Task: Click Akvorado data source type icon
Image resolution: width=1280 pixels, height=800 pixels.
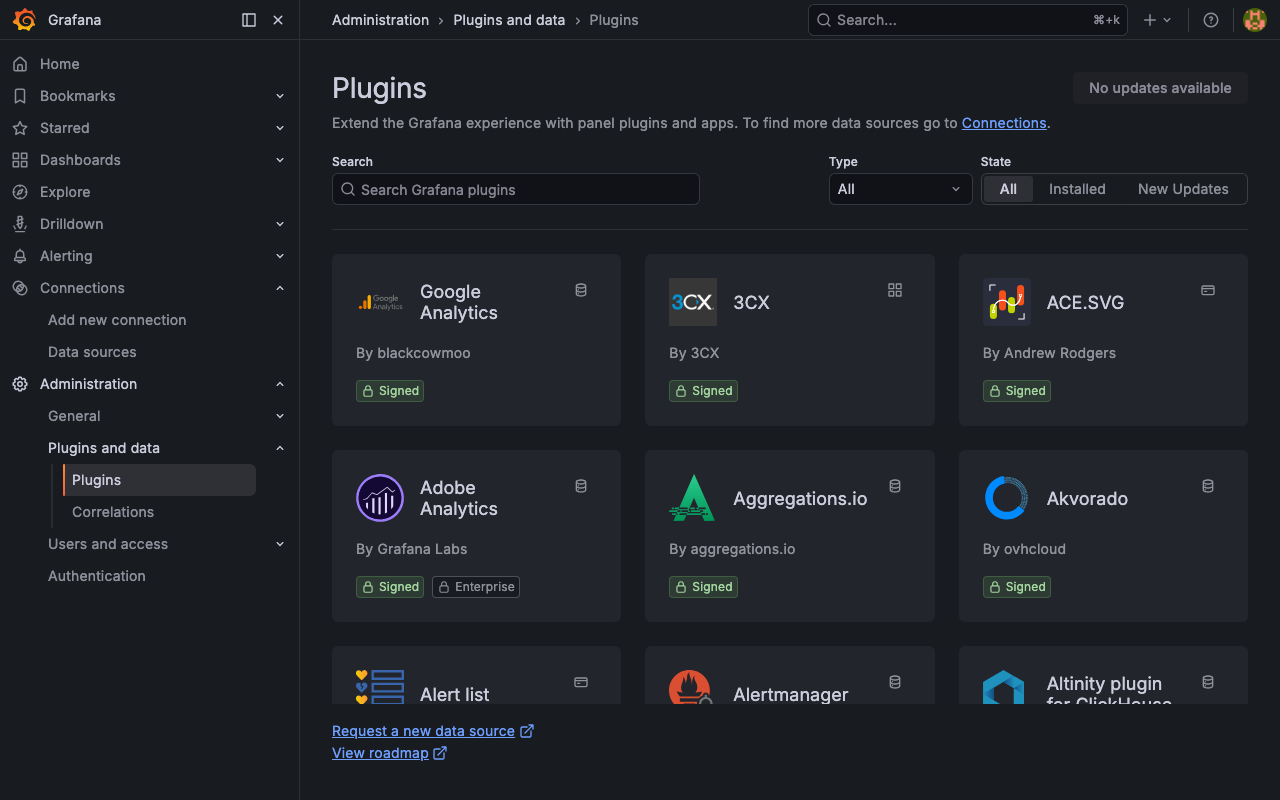Action: coord(1208,486)
